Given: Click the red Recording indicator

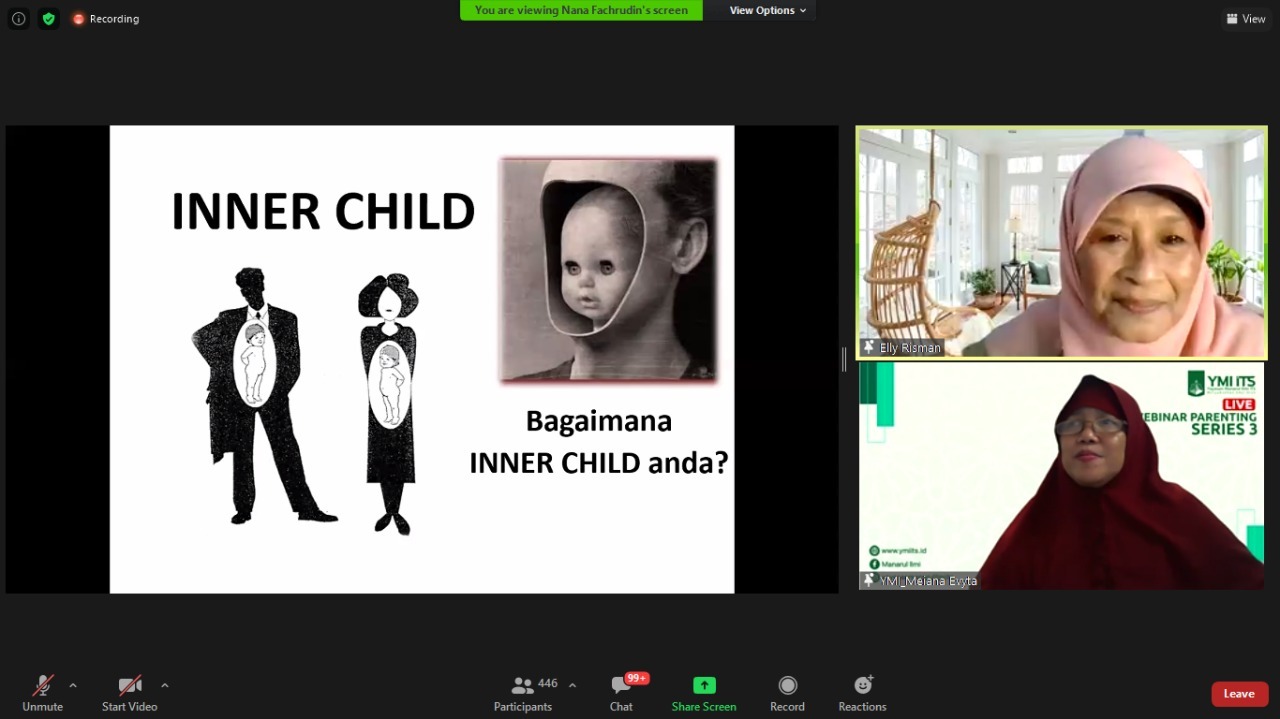Looking at the screenshot, I should pos(105,19).
